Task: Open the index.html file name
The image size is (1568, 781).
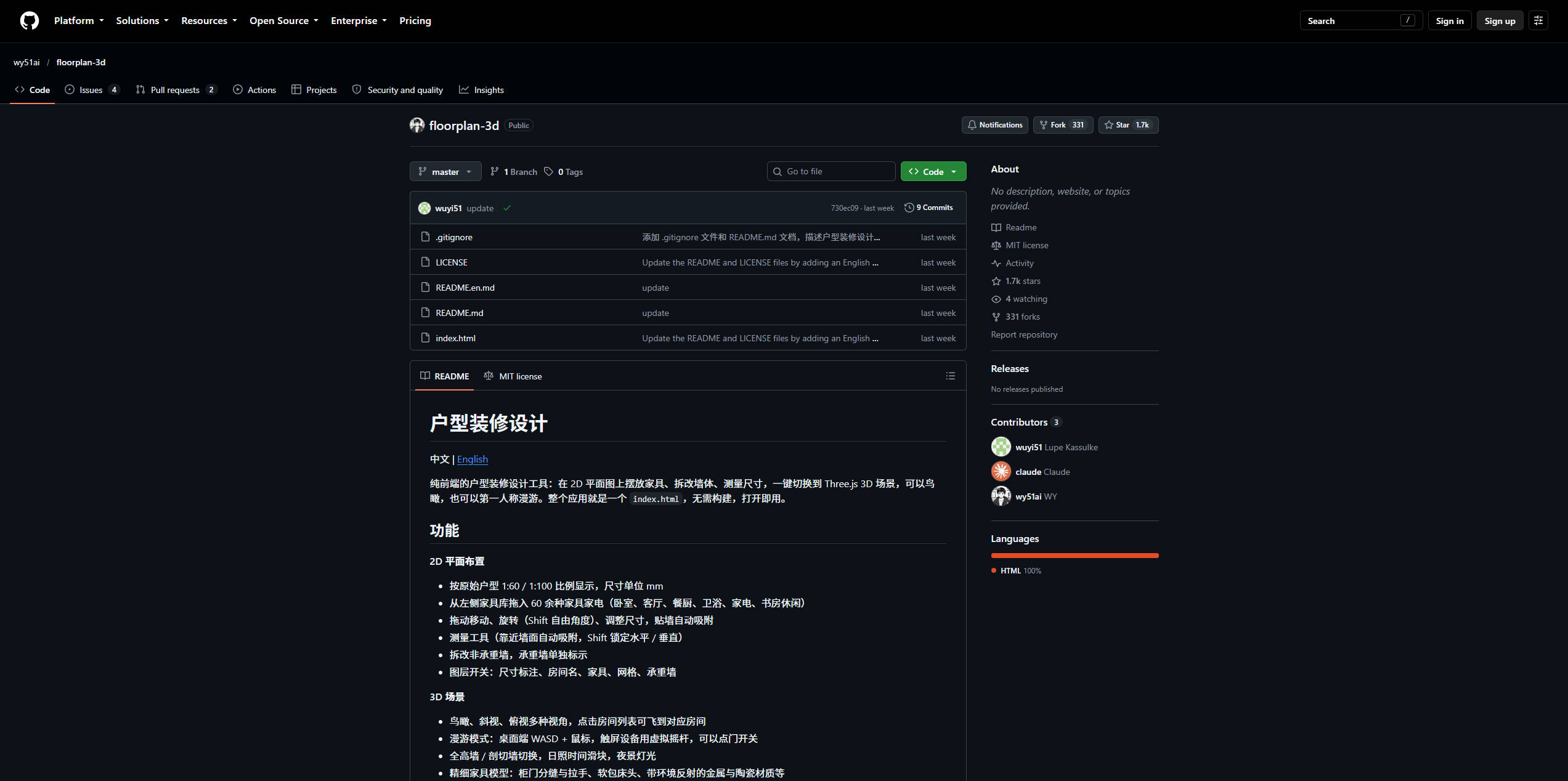Action: coord(455,338)
